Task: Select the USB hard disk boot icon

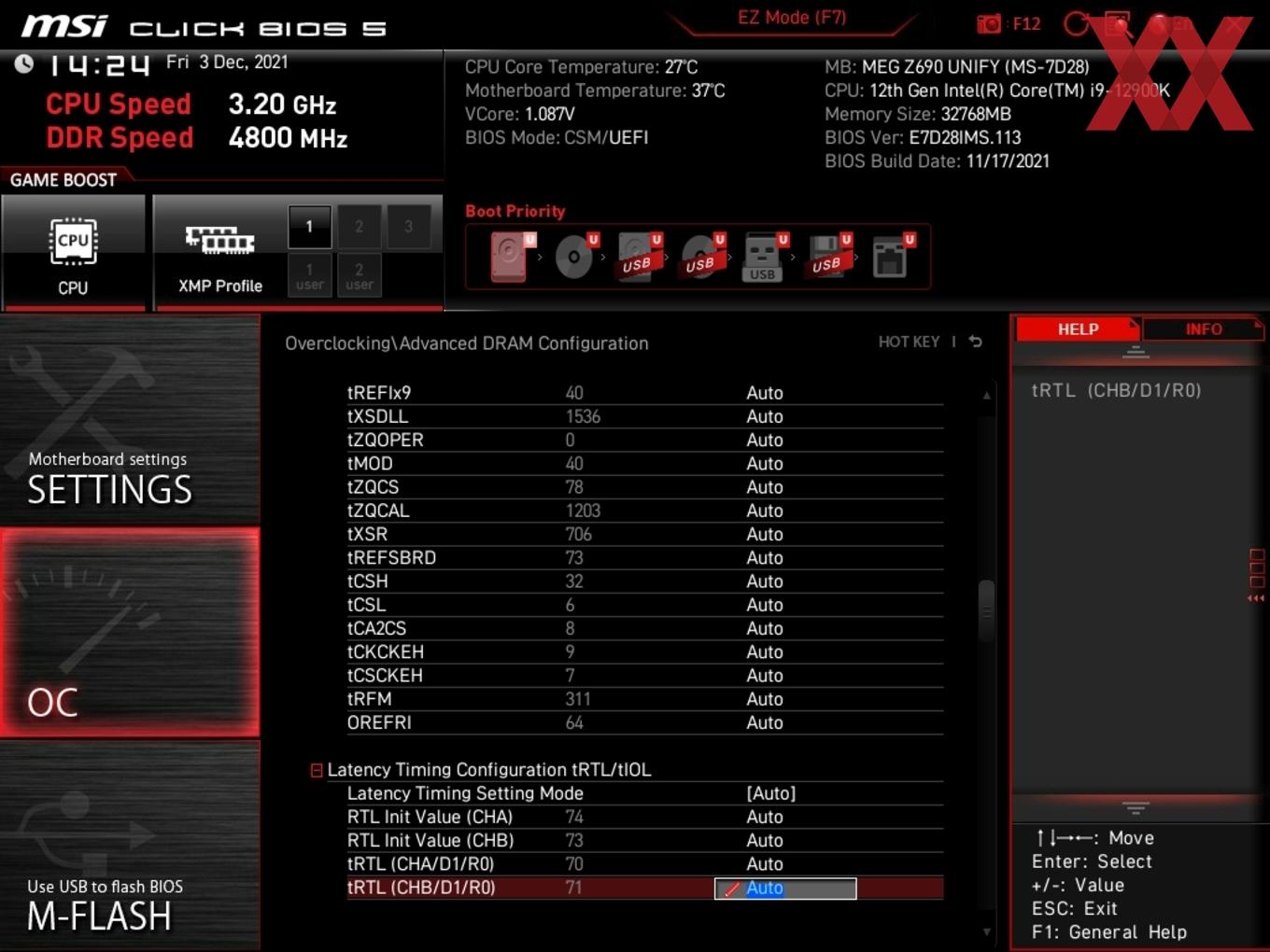Action: point(637,256)
